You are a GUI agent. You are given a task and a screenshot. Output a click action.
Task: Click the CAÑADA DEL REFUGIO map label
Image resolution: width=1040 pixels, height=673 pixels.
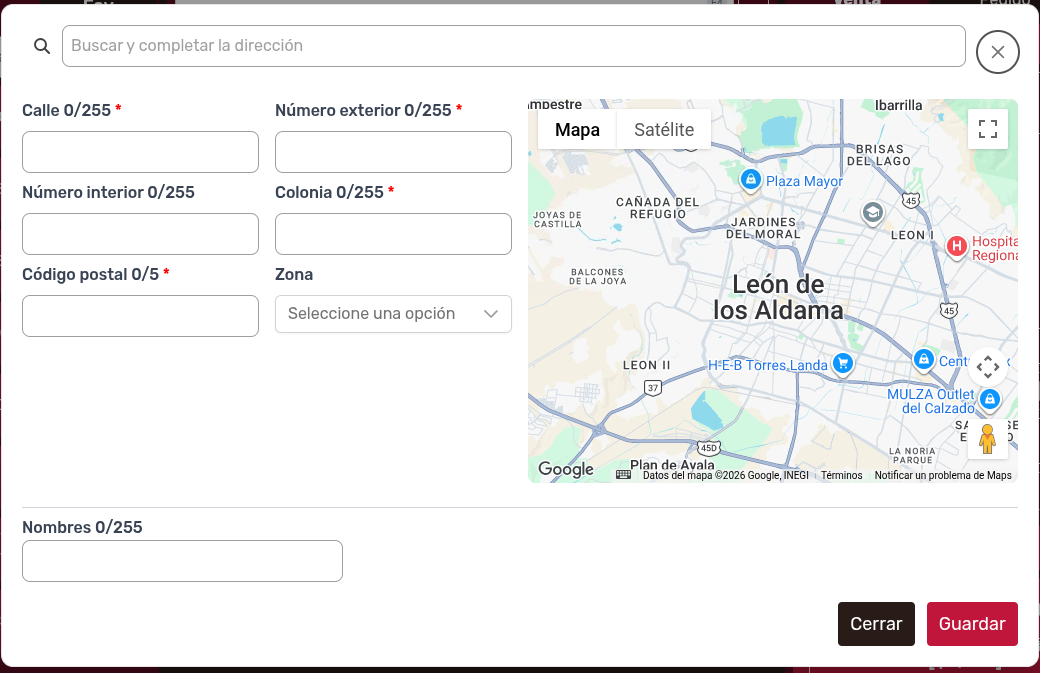[x=657, y=208]
